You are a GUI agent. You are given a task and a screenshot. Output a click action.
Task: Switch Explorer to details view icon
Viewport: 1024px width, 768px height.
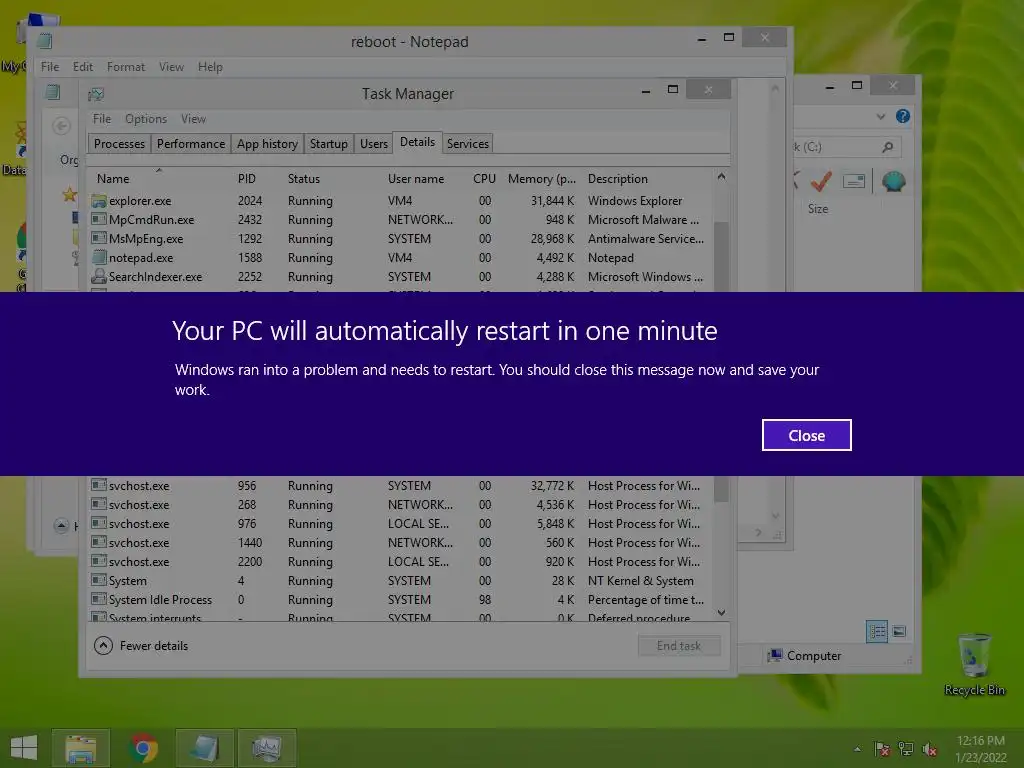(876, 632)
